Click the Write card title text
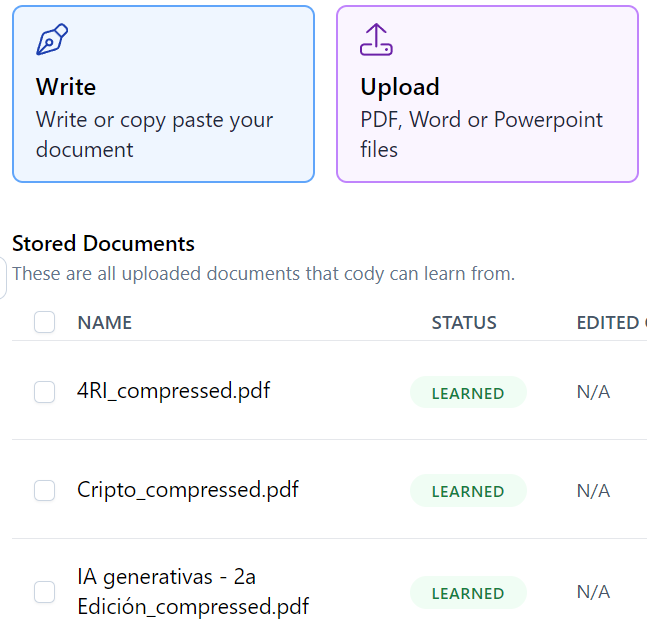The width and height of the screenshot is (647, 639). pos(66,87)
